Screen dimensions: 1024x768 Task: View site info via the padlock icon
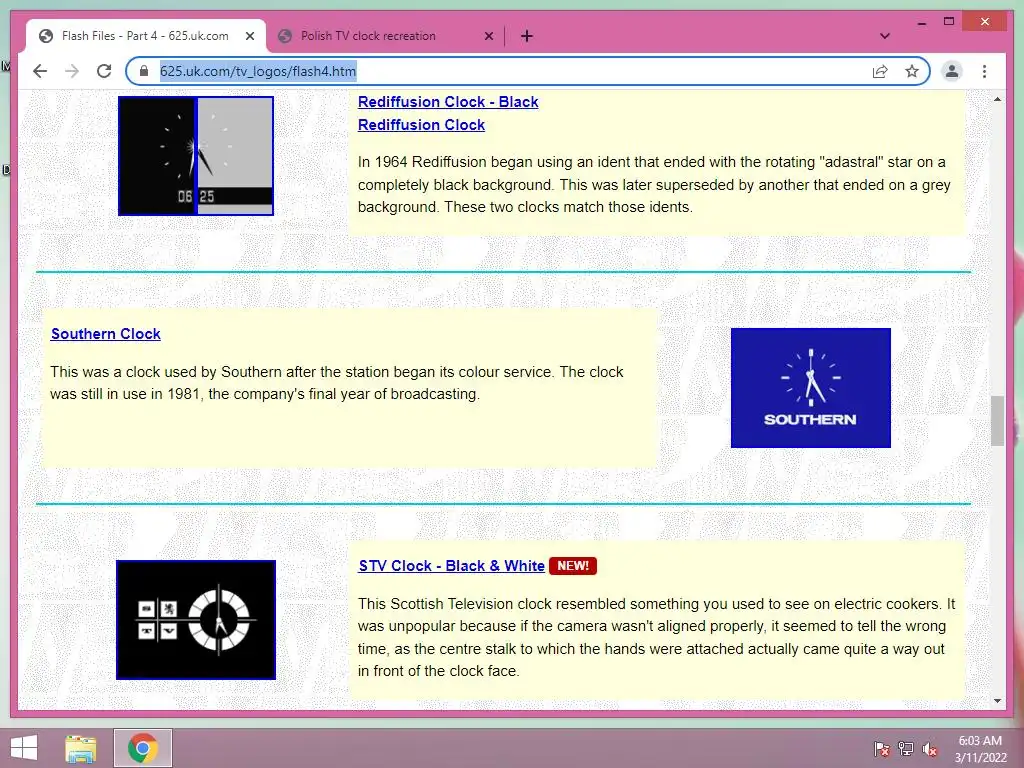pyautogui.click(x=144, y=71)
